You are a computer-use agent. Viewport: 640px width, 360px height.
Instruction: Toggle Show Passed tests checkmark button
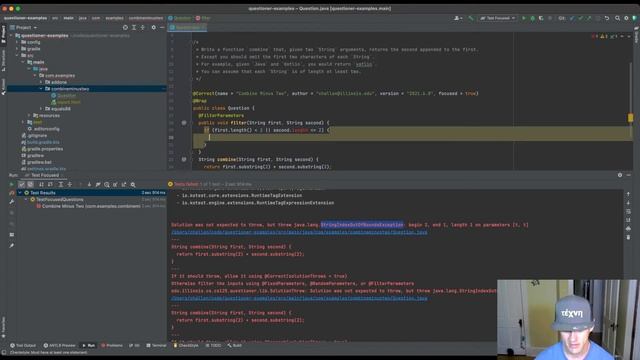pos(22,184)
